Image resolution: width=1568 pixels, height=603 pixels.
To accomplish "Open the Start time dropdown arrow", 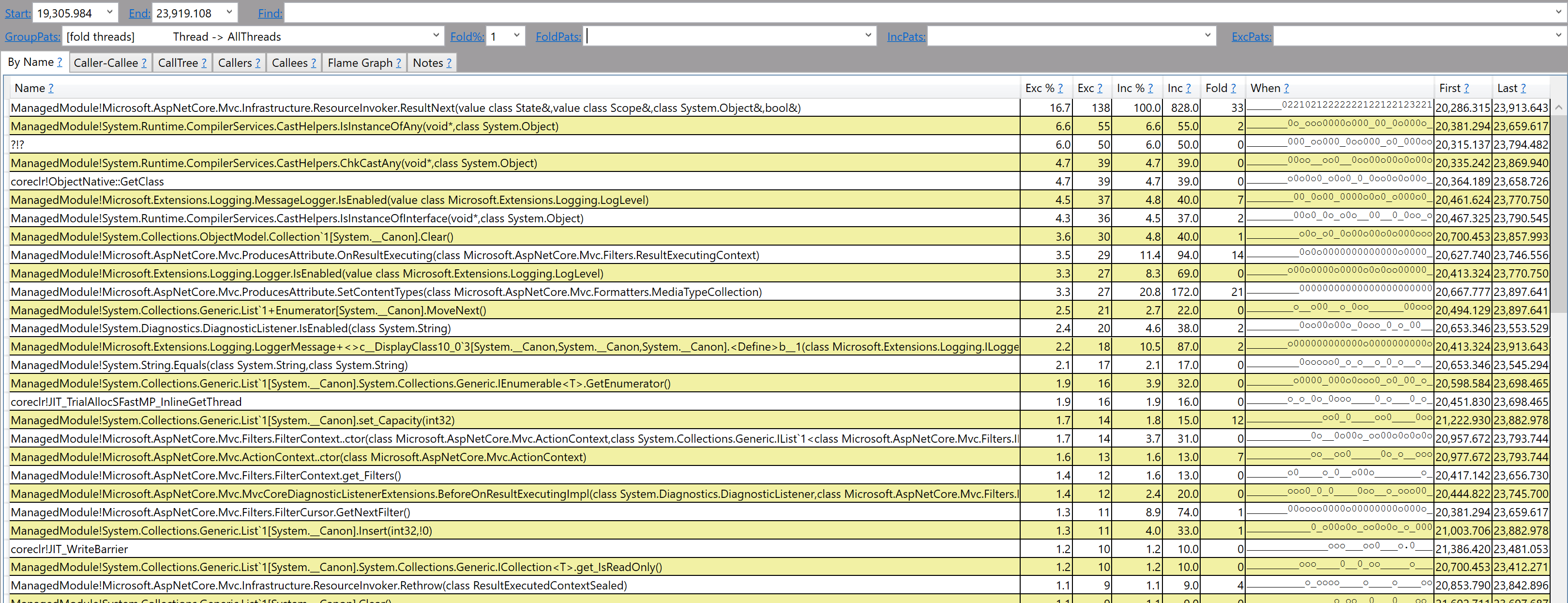I will [x=109, y=12].
